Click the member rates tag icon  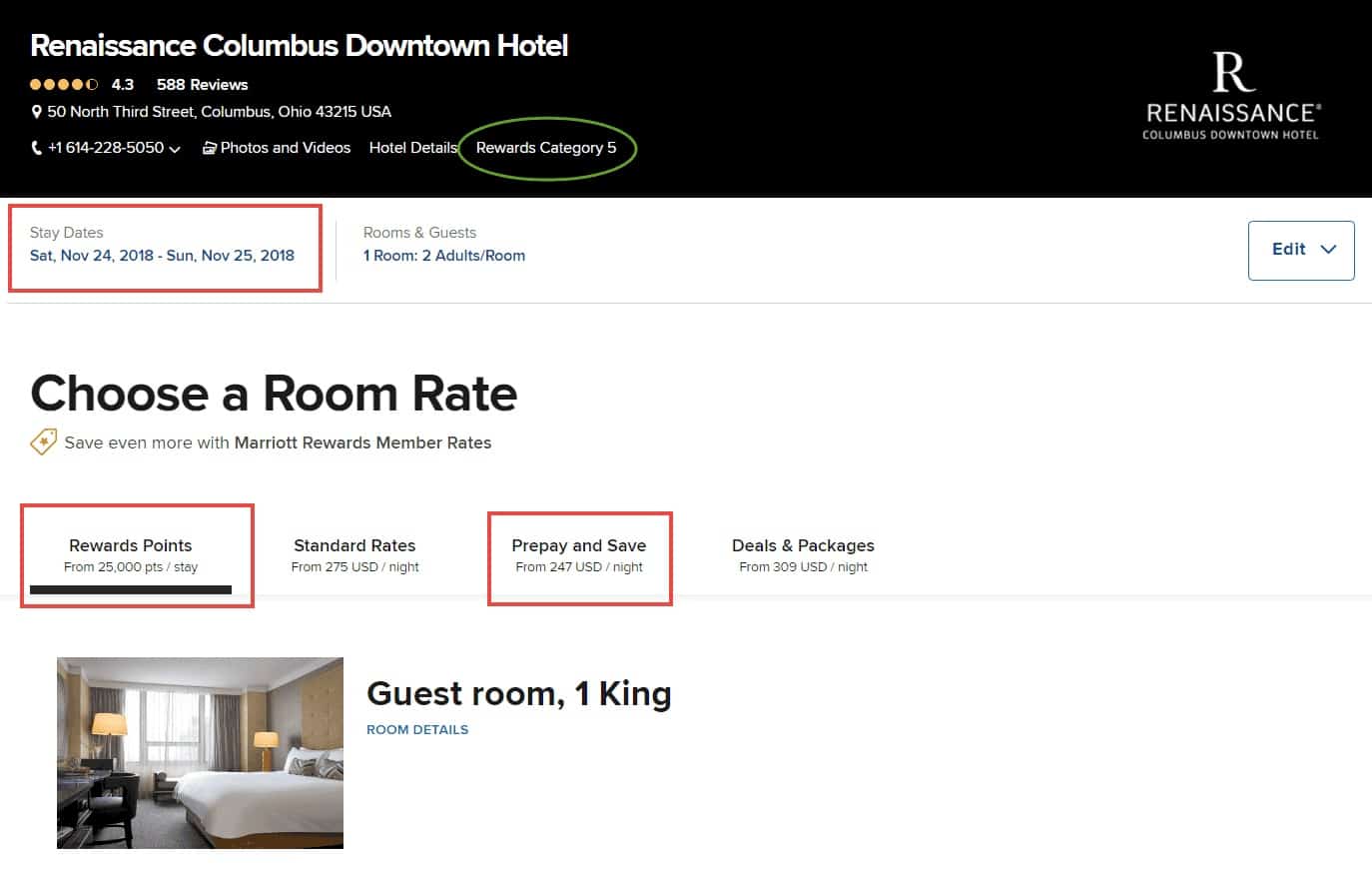pyautogui.click(x=44, y=441)
